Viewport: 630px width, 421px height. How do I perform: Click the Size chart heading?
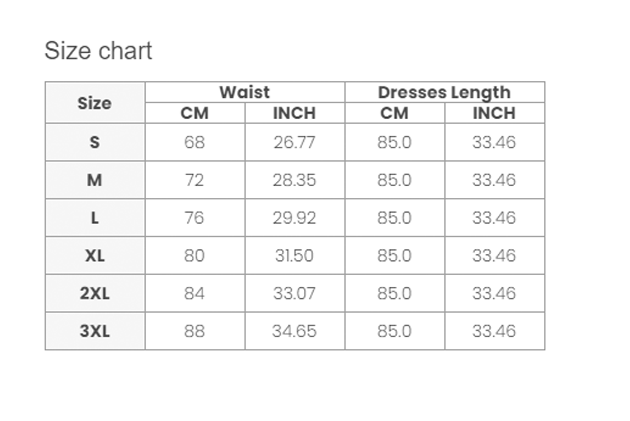pyautogui.click(x=98, y=51)
